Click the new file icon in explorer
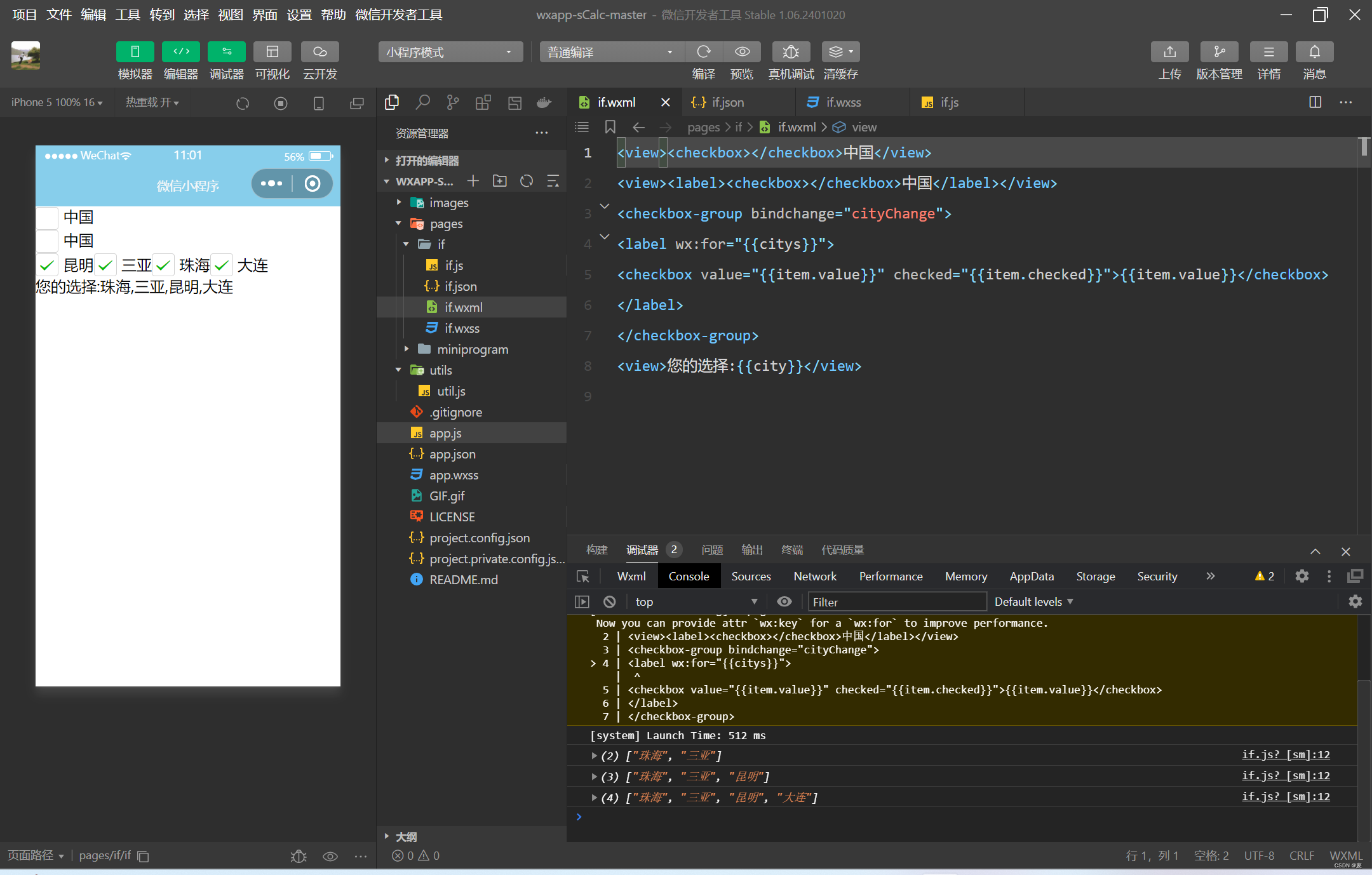The height and width of the screenshot is (875, 1372). pyautogui.click(x=473, y=181)
